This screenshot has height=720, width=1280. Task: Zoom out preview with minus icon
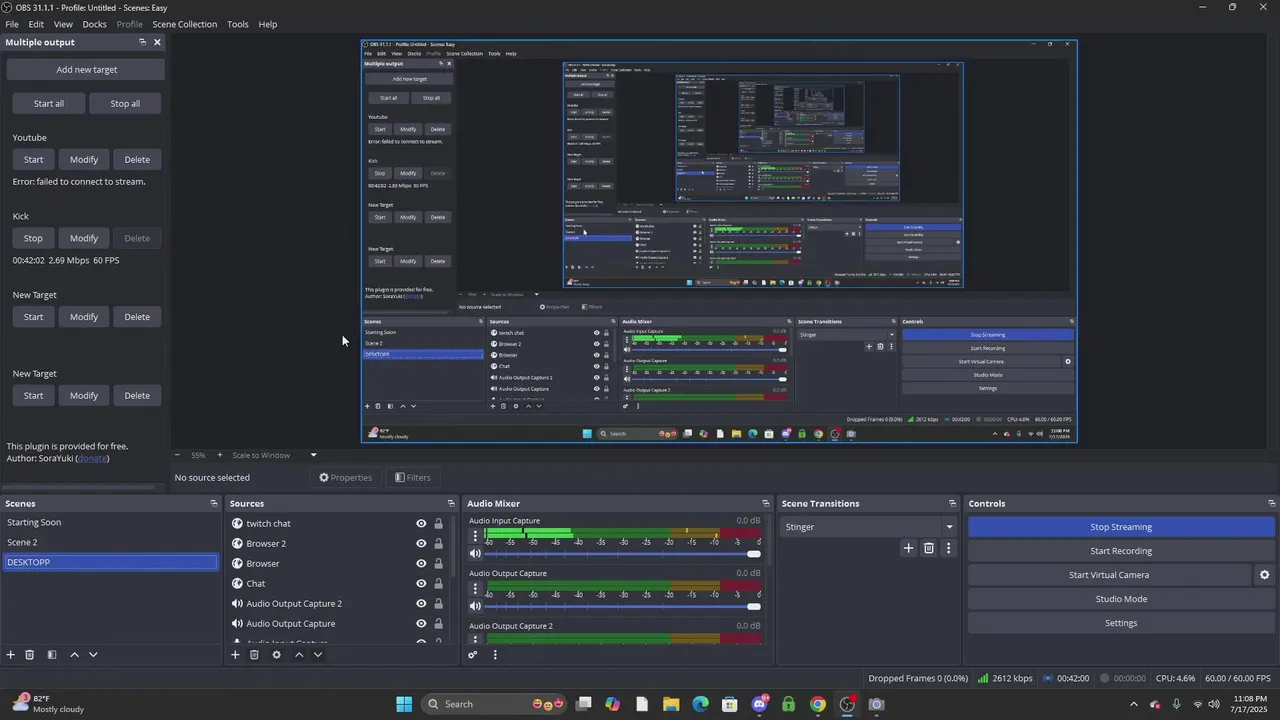click(x=177, y=455)
